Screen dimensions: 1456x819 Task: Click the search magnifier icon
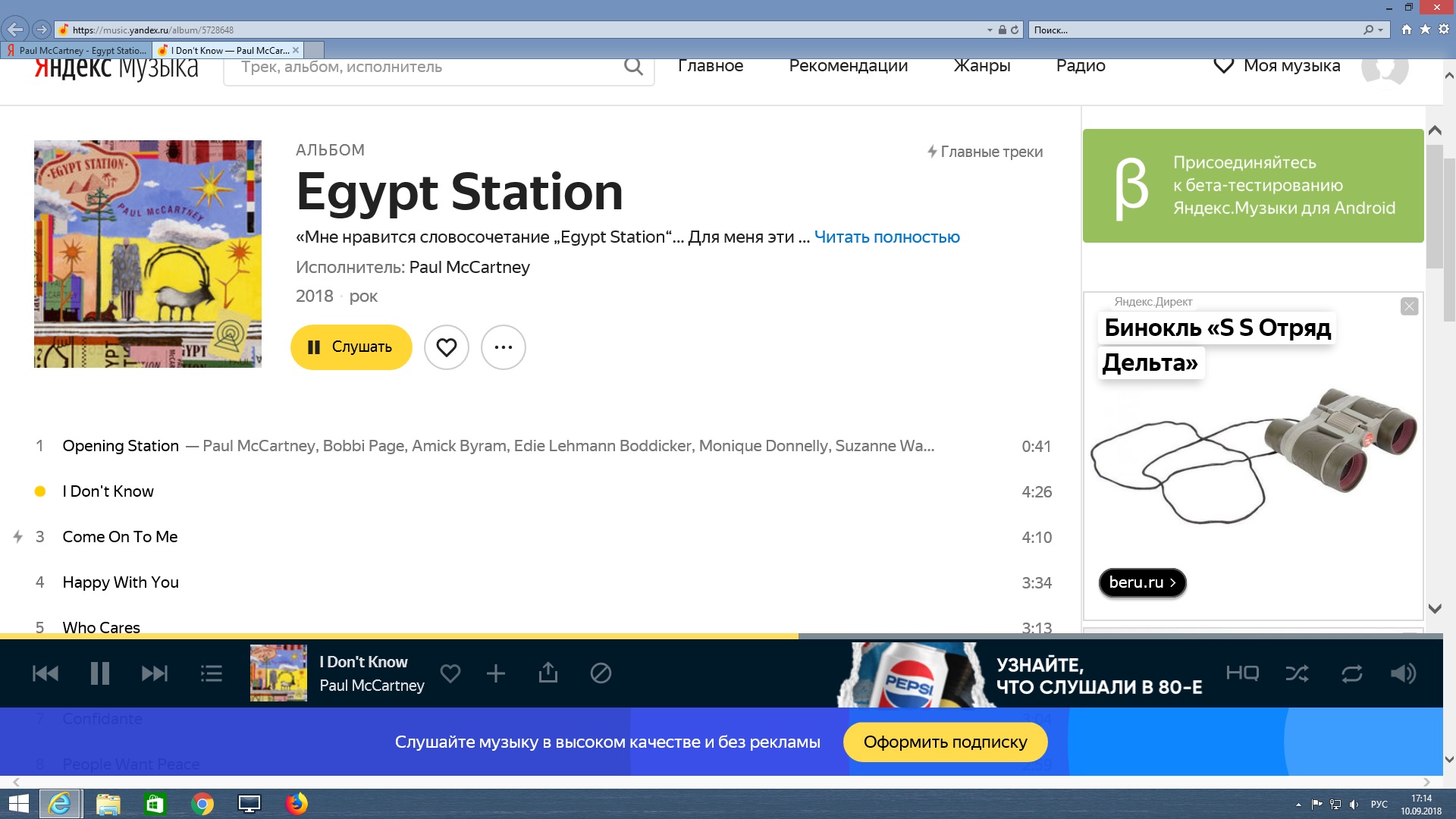click(633, 67)
